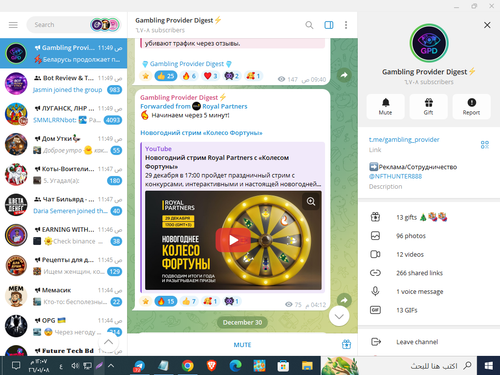Click the Report button in info panel
Screen dimensions: 500x375
click(x=471, y=107)
